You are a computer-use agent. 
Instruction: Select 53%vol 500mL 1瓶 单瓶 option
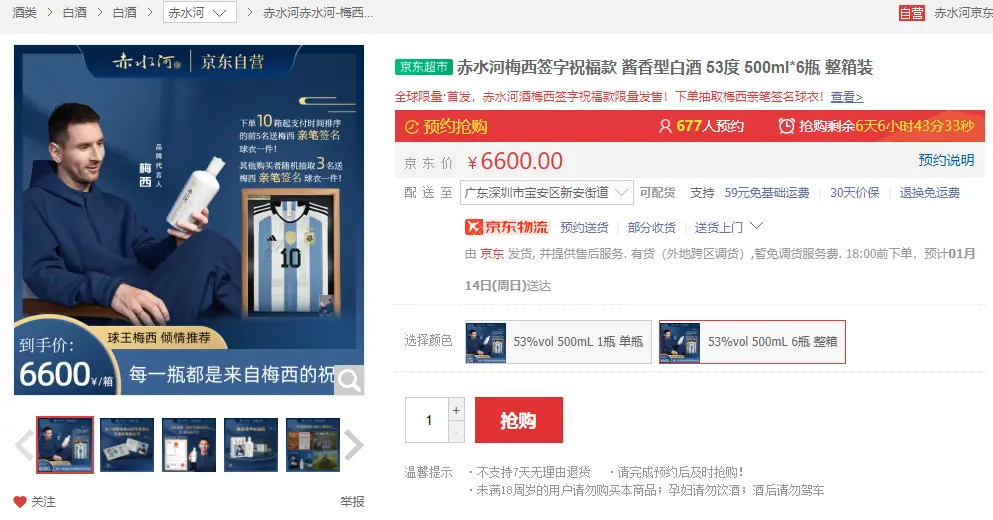pos(558,342)
